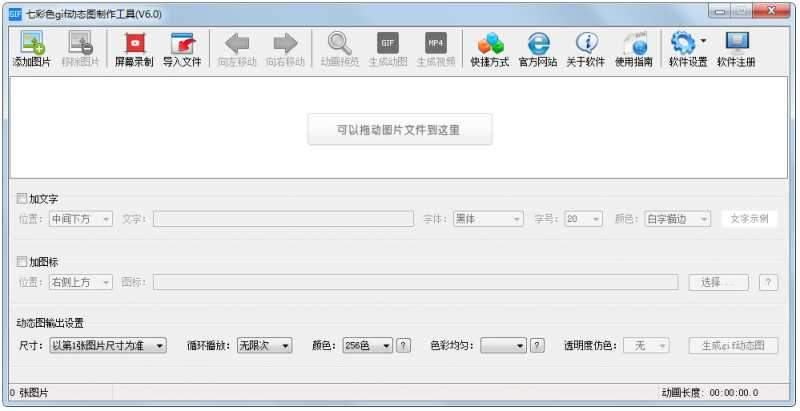Open the text 位置 dropdown showing 中间下方
The image size is (800, 411).
pyautogui.click(x=81, y=219)
